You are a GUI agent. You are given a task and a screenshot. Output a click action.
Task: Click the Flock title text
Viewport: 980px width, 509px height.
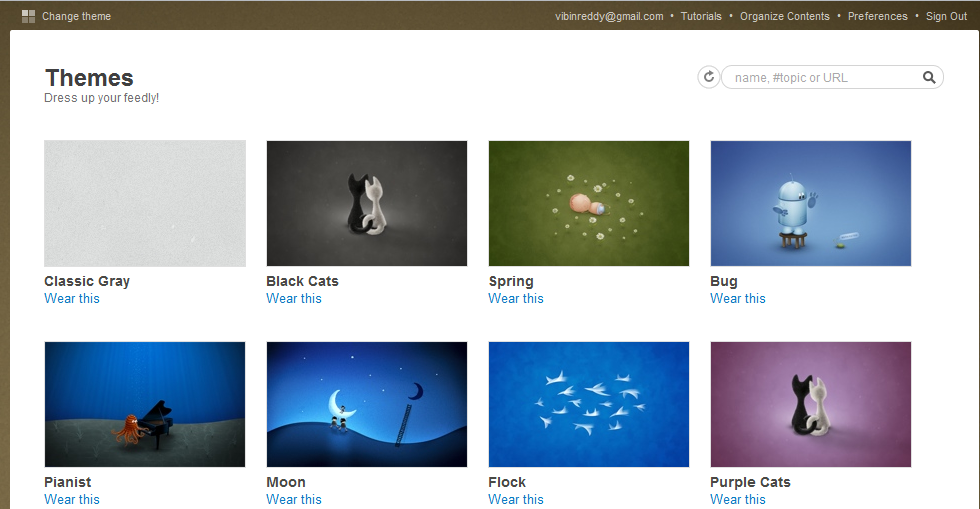[507, 482]
